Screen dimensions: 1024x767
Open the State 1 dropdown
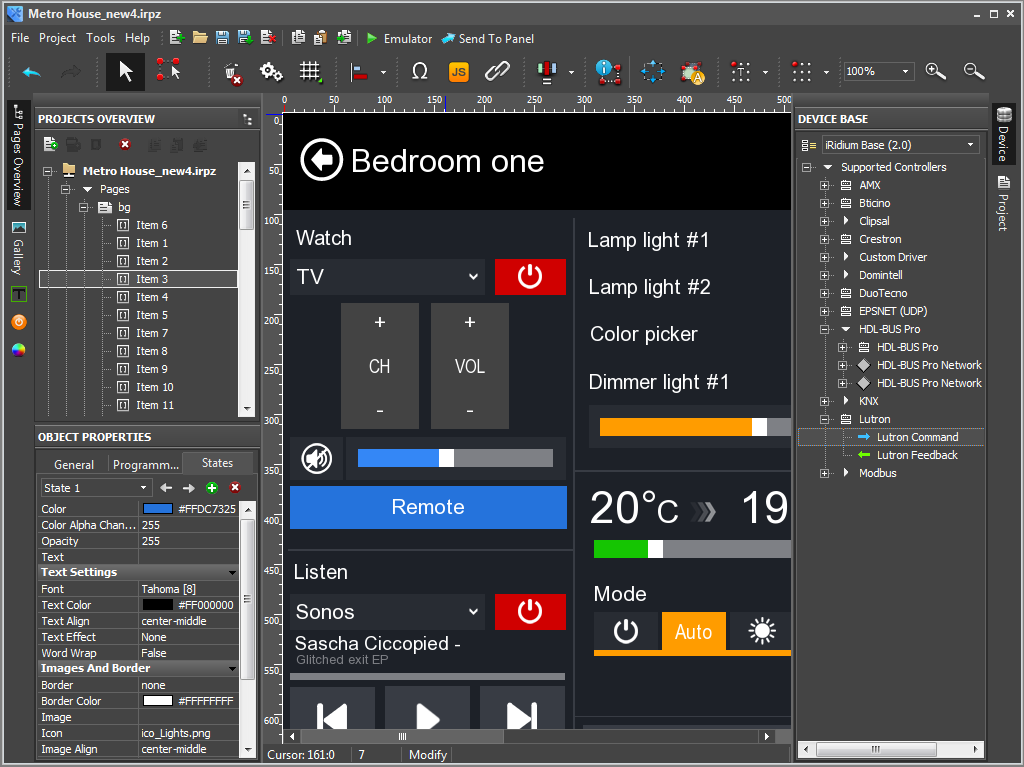point(96,488)
